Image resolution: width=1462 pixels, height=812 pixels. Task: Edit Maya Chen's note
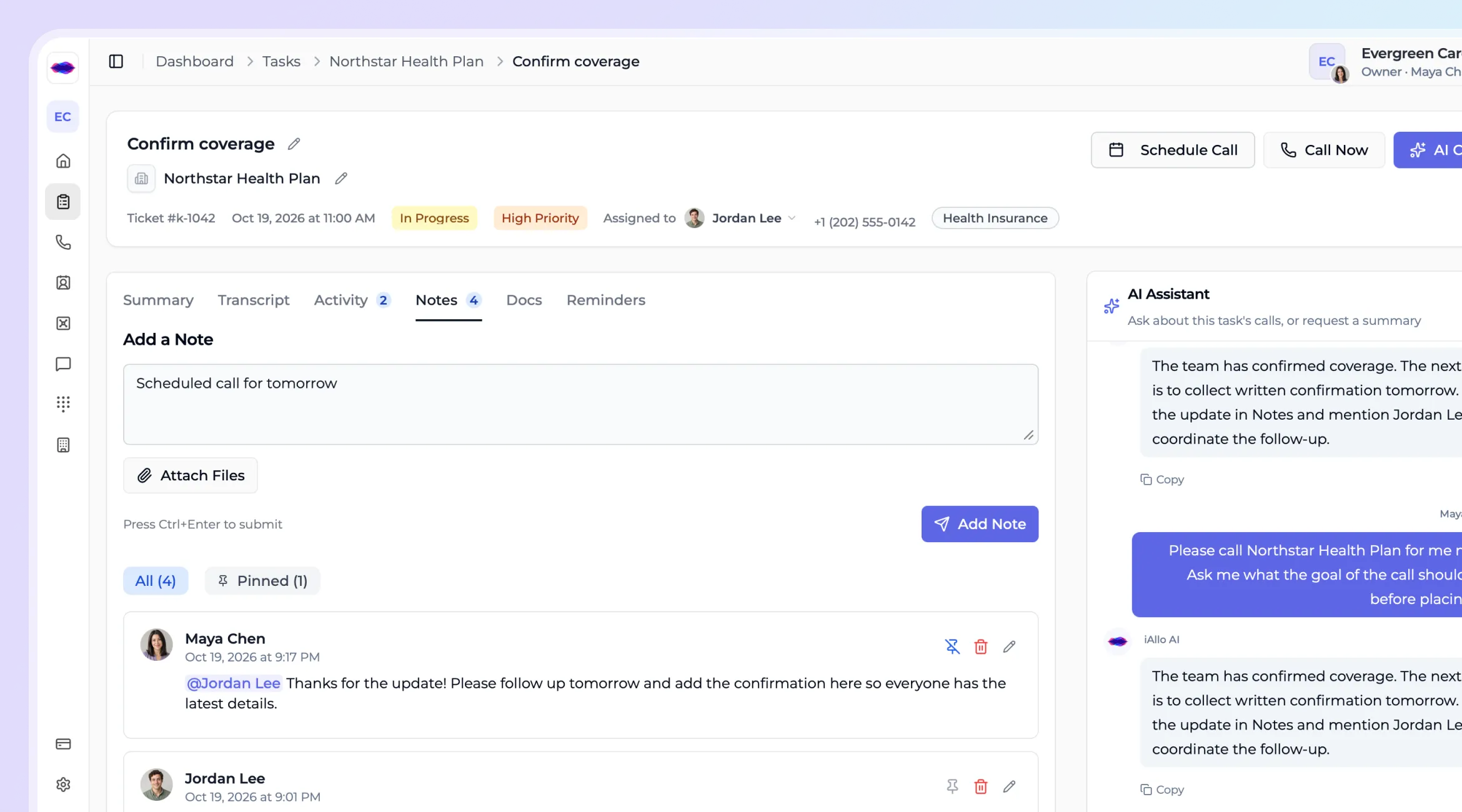click(1010, 646)
